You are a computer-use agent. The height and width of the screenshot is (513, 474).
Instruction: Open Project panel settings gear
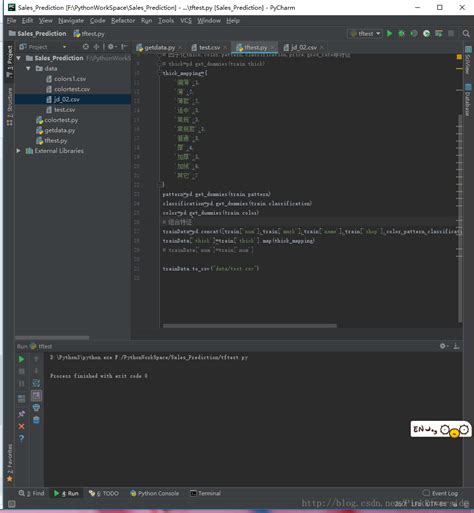coord(112,47)
